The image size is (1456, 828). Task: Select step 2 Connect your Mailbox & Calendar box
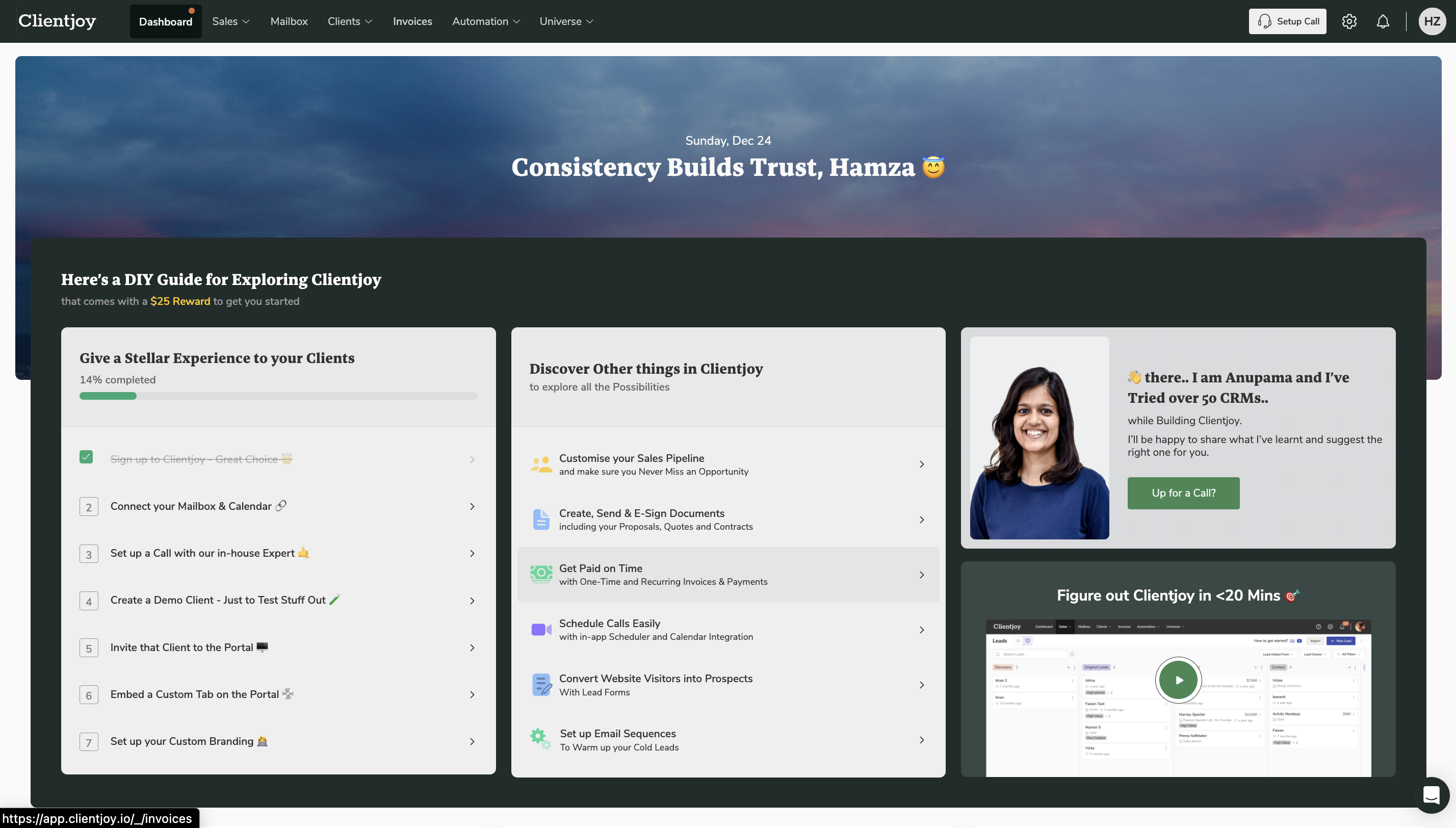(89, 507)
